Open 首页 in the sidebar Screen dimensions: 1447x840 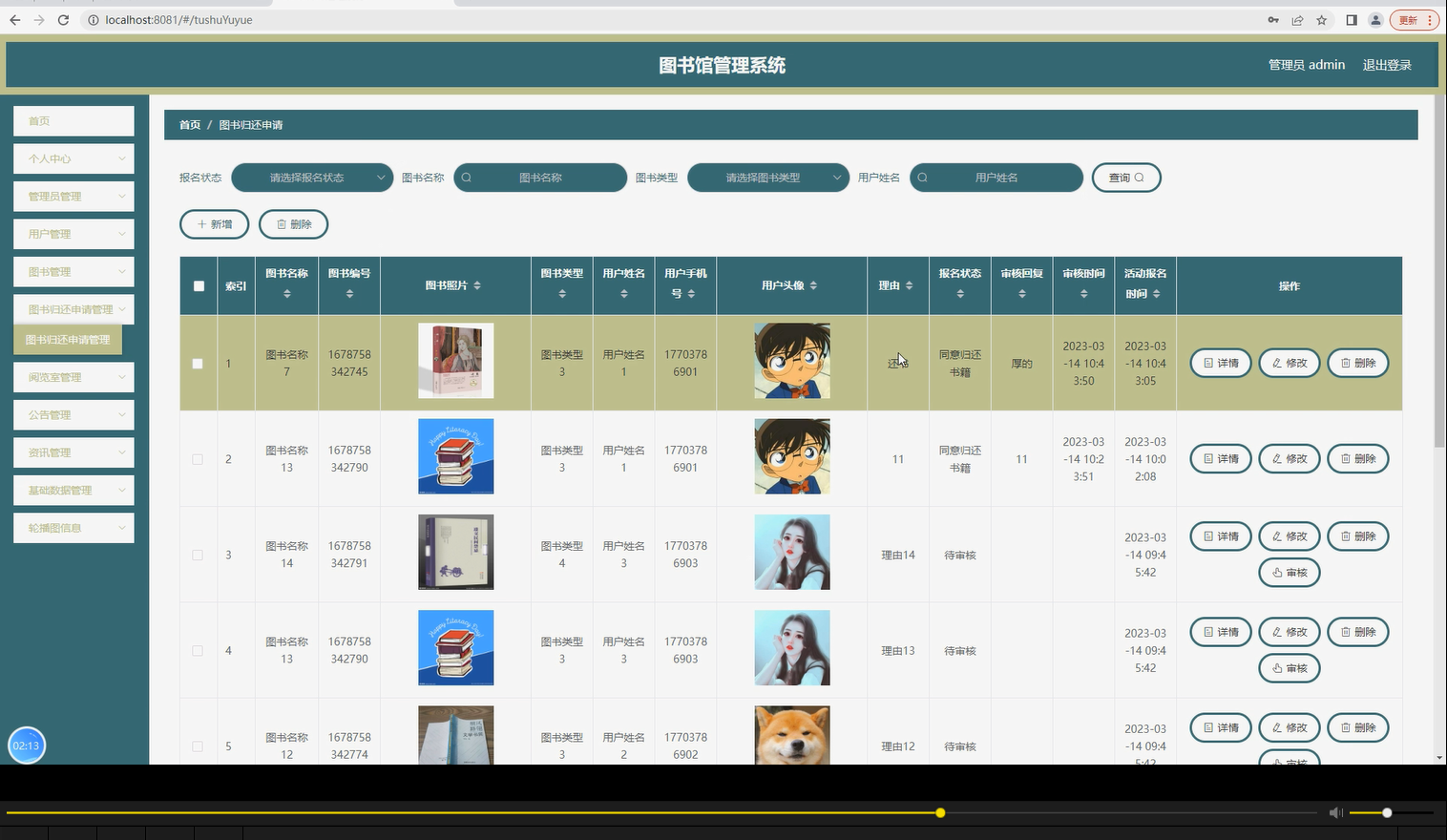point(73,121)
